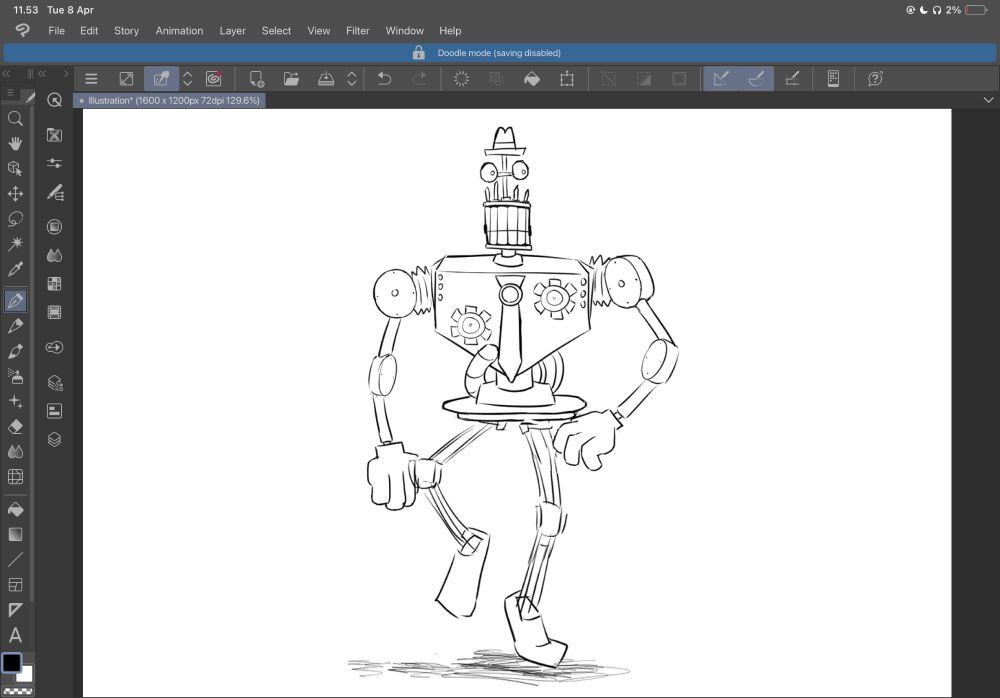Click the Invert selected area icon
This screenshot has height=698, width=1000.
[x=644, y=78]
